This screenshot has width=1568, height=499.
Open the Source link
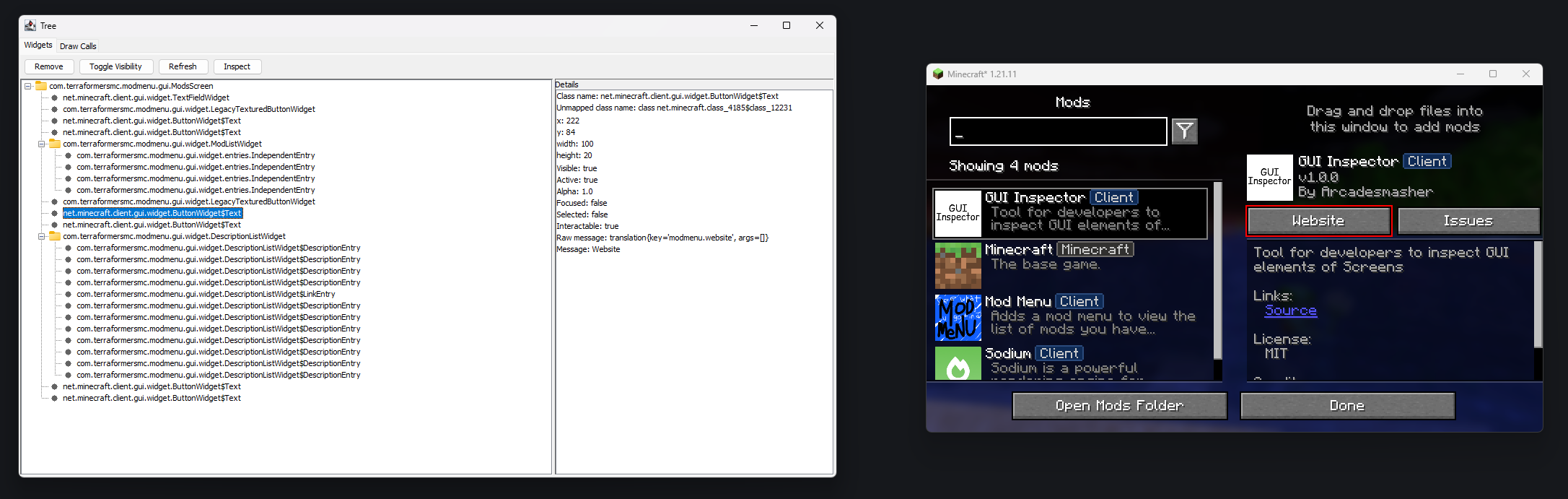click(1290, 311)
